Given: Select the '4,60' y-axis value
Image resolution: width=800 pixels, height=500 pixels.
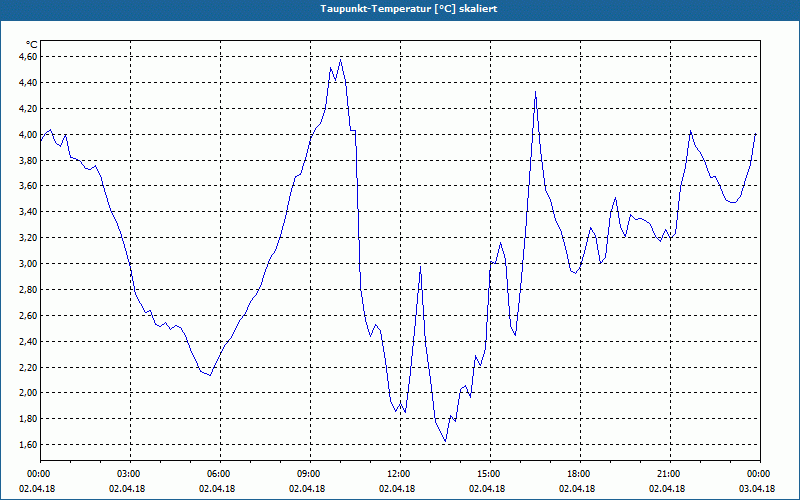Looking at the screenshot, I should click(x=28, y=57).
